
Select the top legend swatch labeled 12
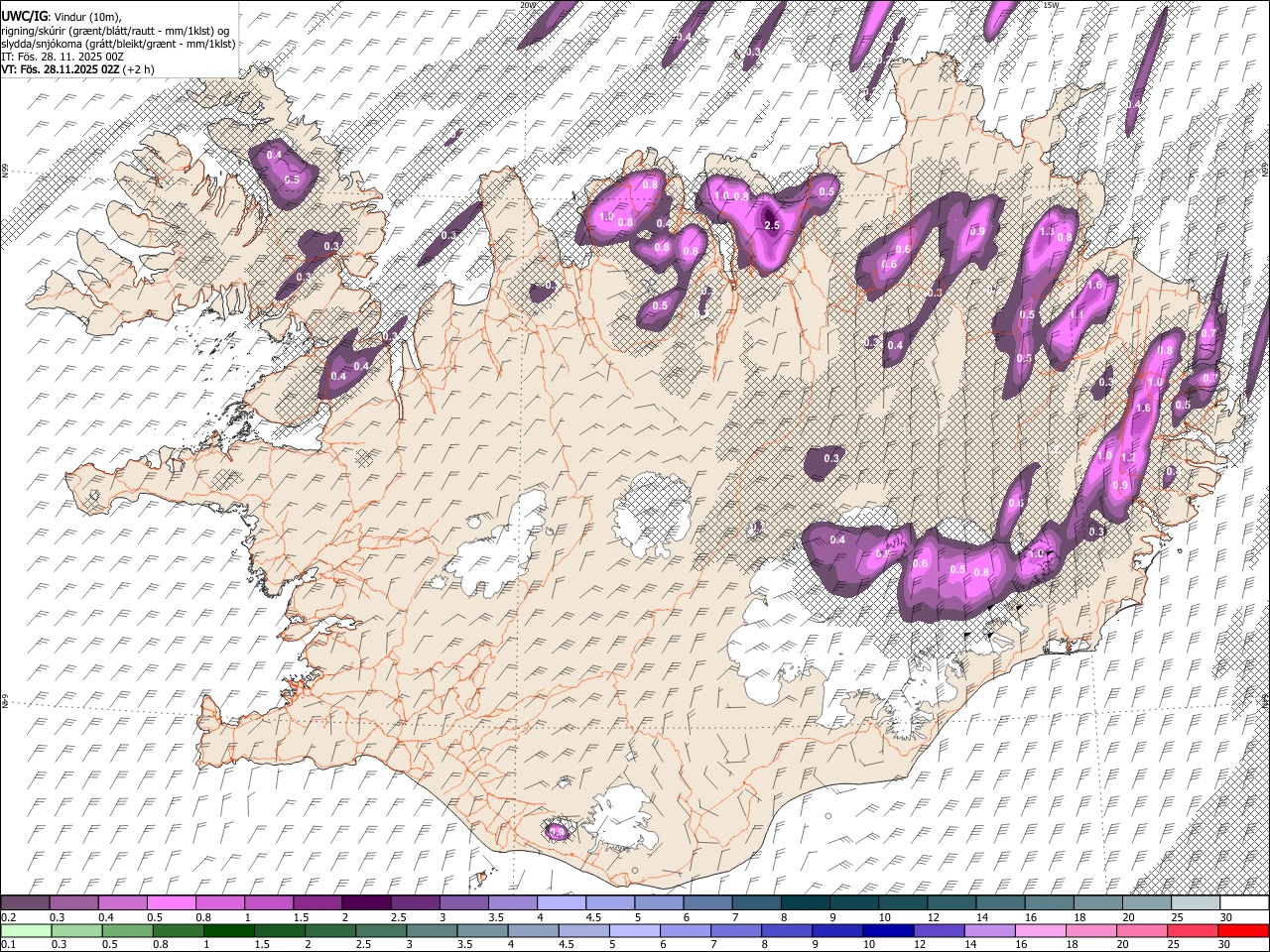(950, 902)
